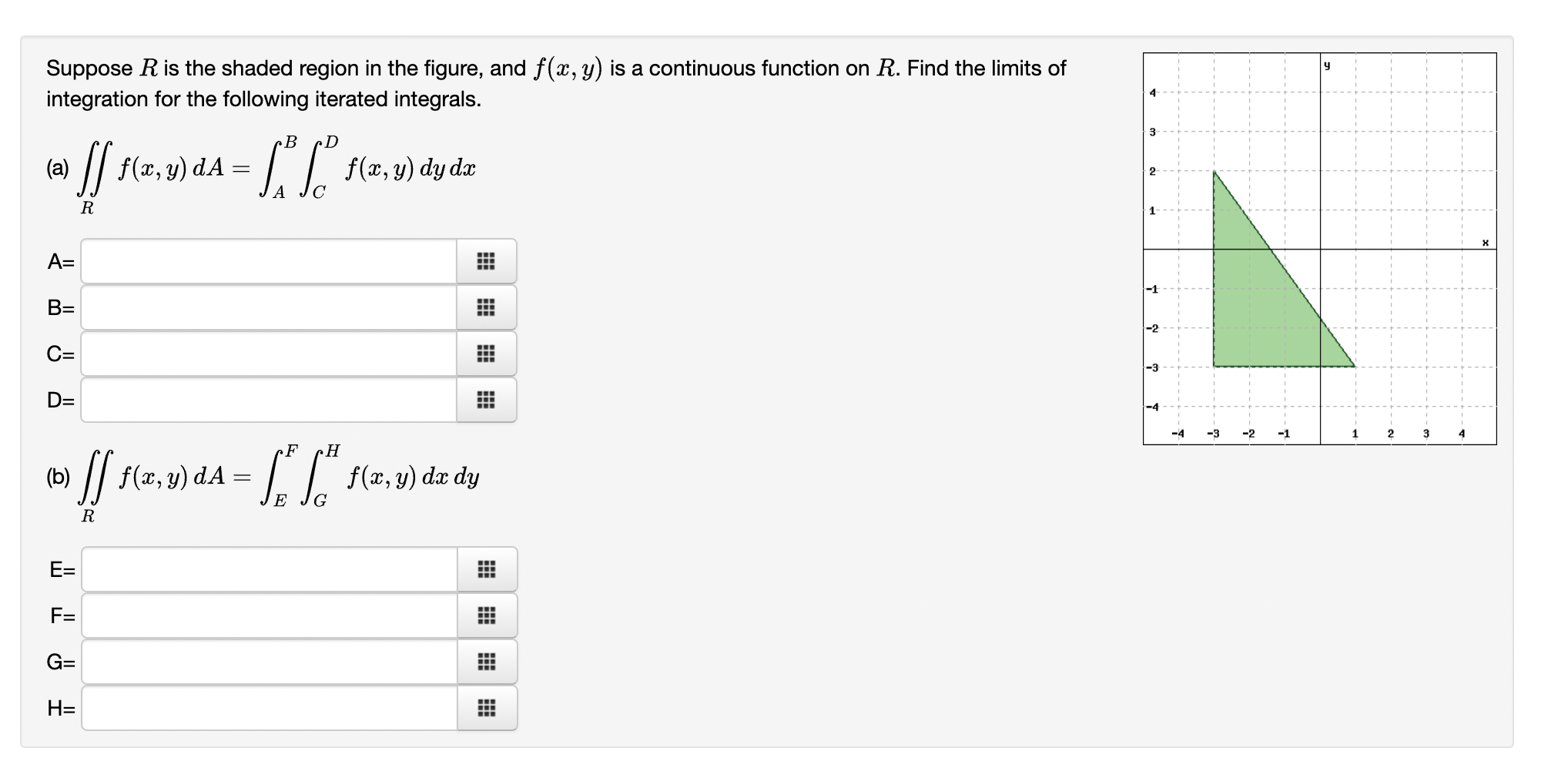1568x778 pixels.
Task: Click the math palette icon next to E
Action: (487, 570)
